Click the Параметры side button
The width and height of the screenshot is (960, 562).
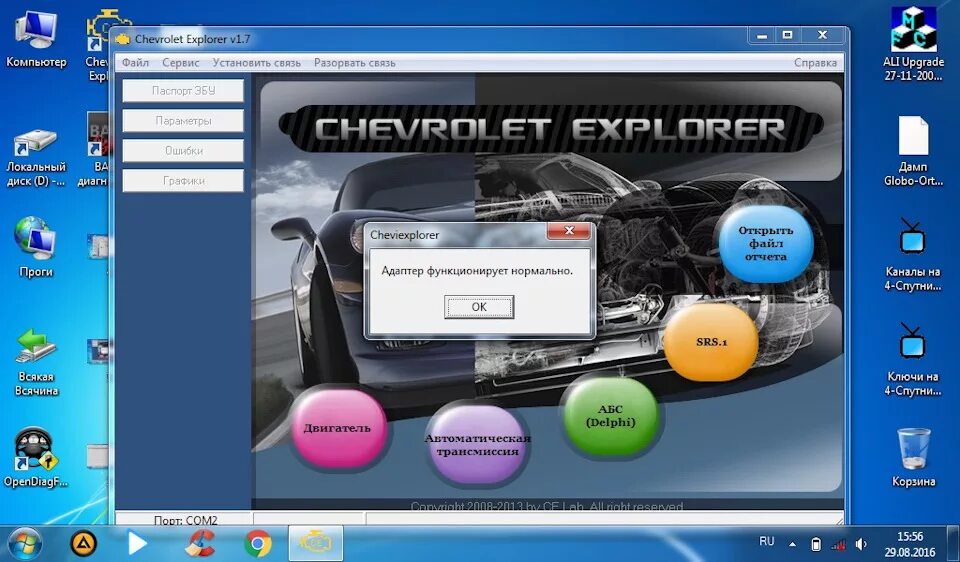(x=183, y=121)
